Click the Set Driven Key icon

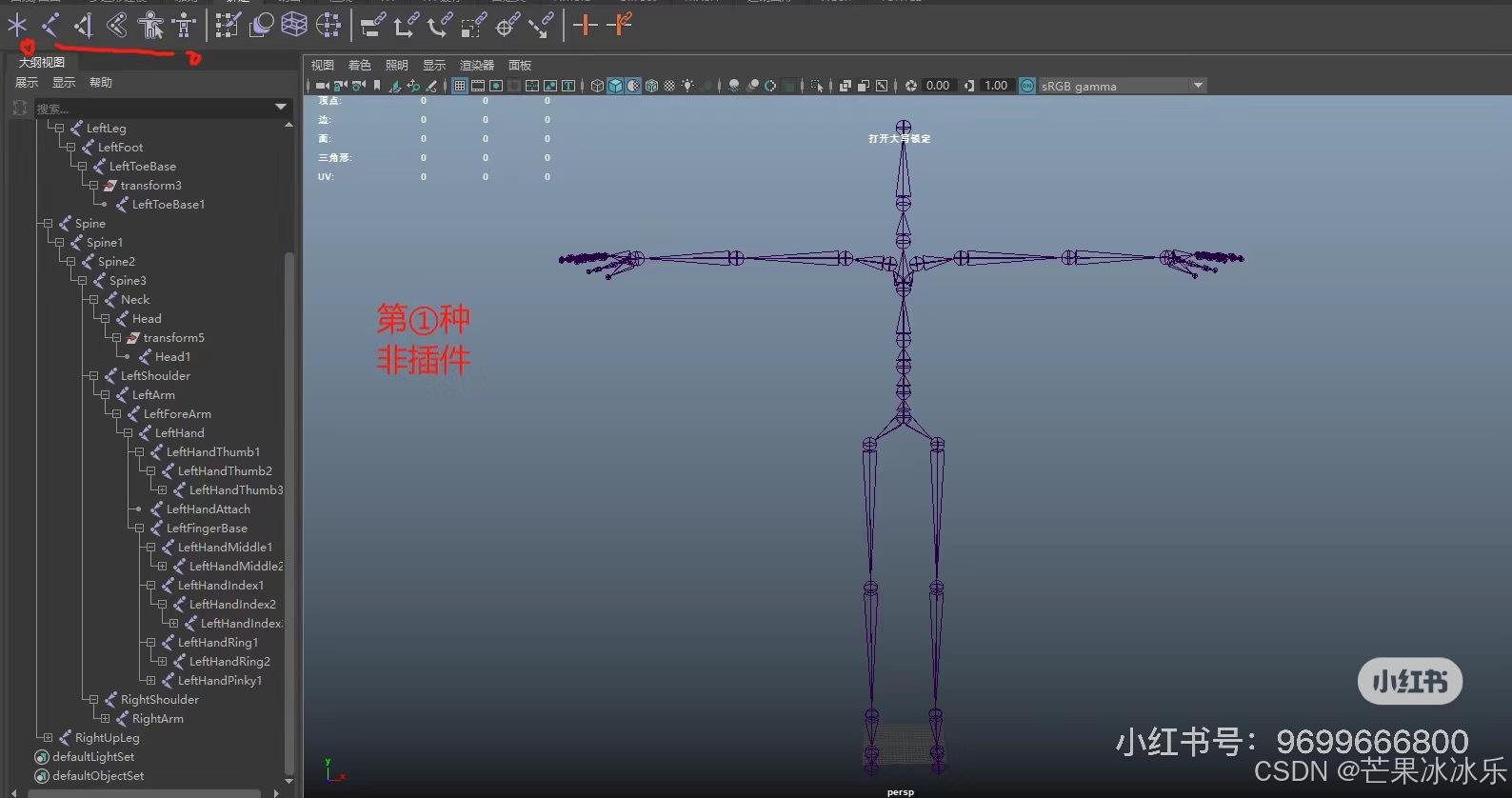tap(619, 26)
